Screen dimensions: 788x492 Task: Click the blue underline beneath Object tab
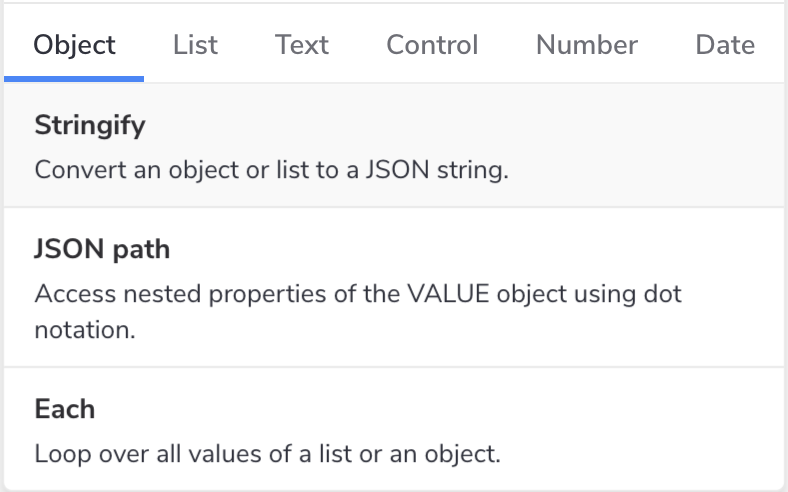click(75, 79)
